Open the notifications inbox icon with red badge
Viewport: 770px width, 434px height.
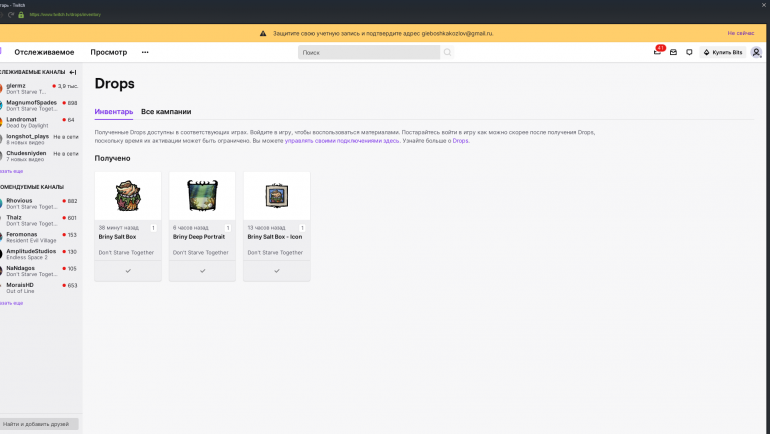pyautogui.click(x=657, y=52)
